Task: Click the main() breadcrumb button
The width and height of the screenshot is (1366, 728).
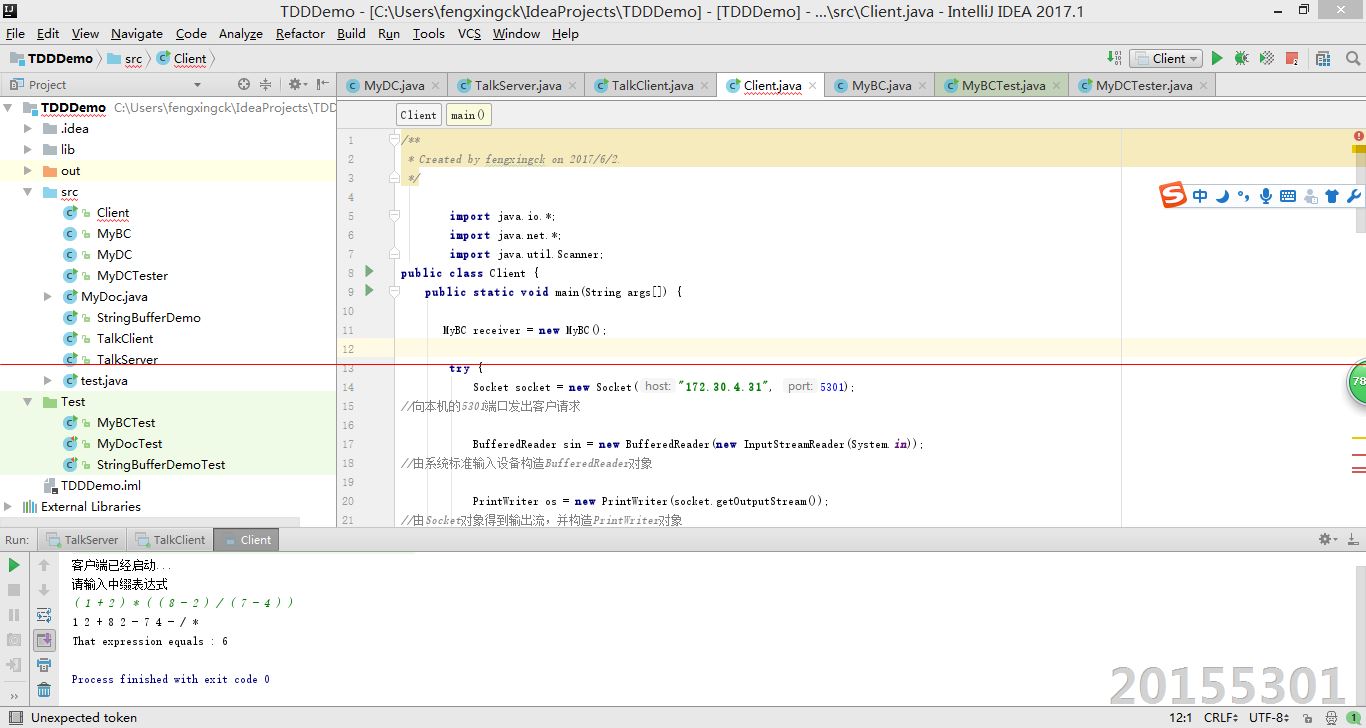Action: pyautogui.click(x=468, y=115)
